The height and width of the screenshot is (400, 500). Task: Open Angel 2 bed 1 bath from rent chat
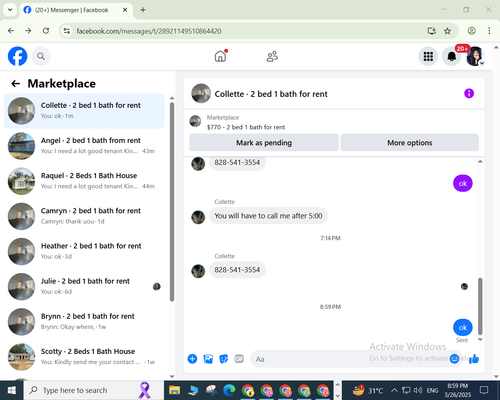click(84, 146)
